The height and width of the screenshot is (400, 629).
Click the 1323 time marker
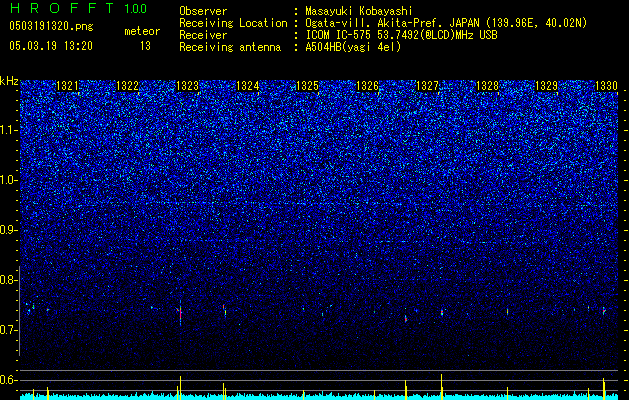point(187,86)
